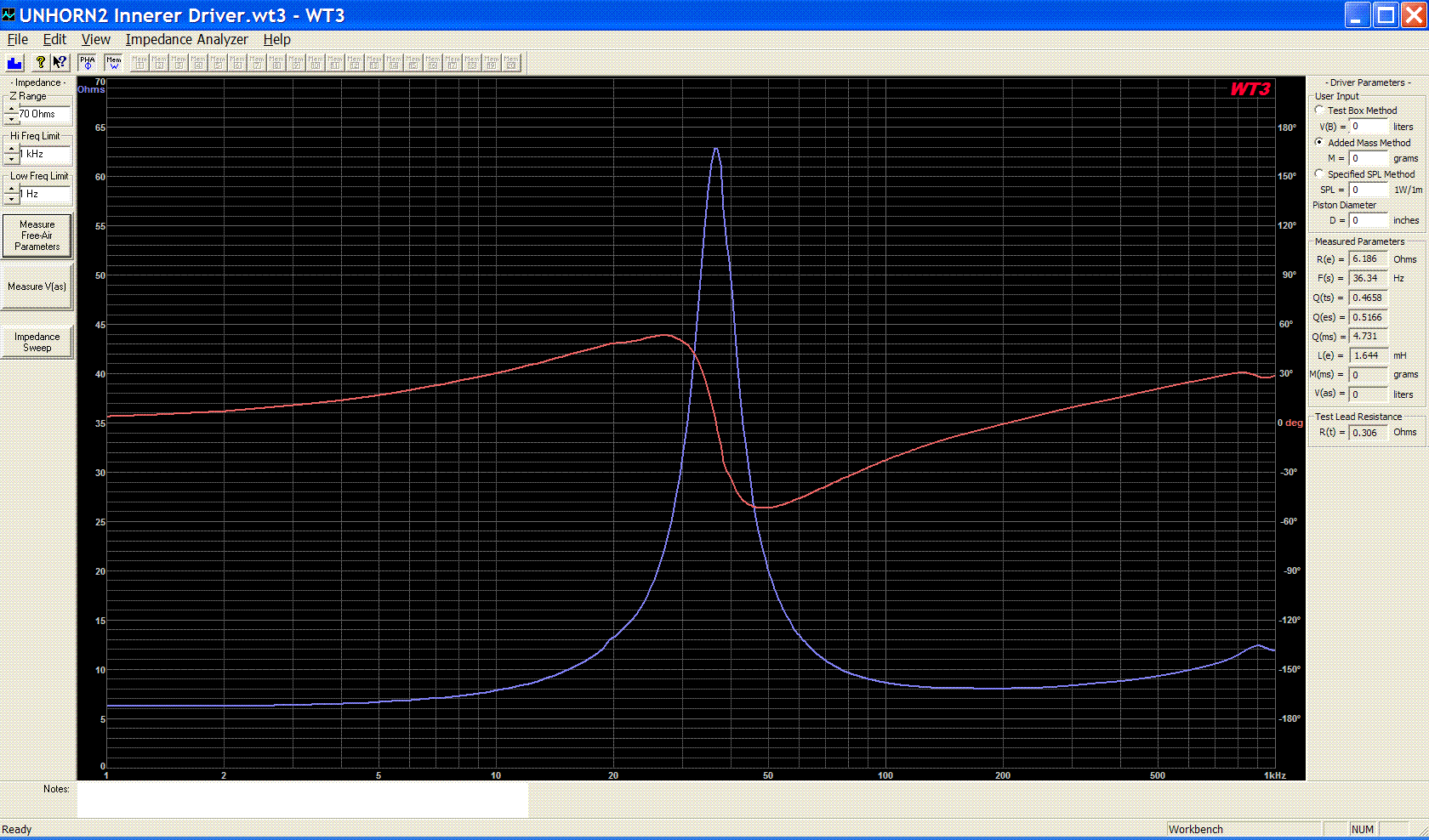Select the Mem 3 memory slot icon
Viewport: 1429px width, 840px height.
(x=179, y=62)
